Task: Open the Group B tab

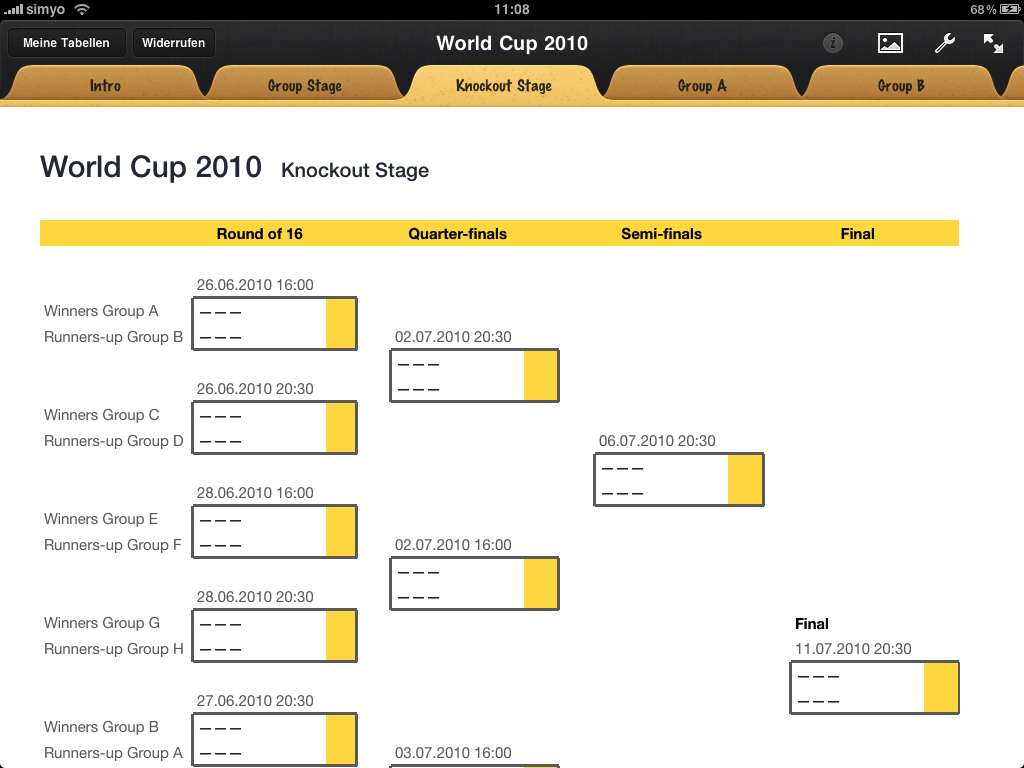Action: coord(901,86)
